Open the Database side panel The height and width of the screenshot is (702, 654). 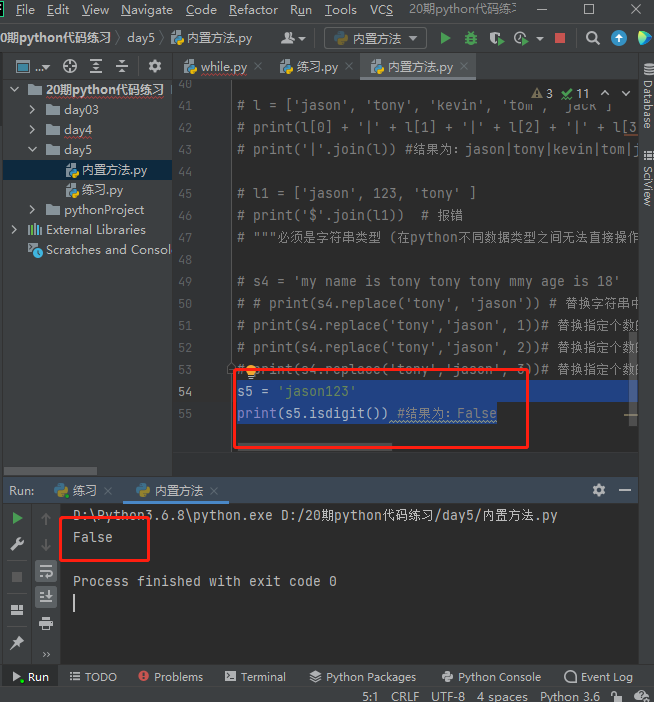coord(647,96)
